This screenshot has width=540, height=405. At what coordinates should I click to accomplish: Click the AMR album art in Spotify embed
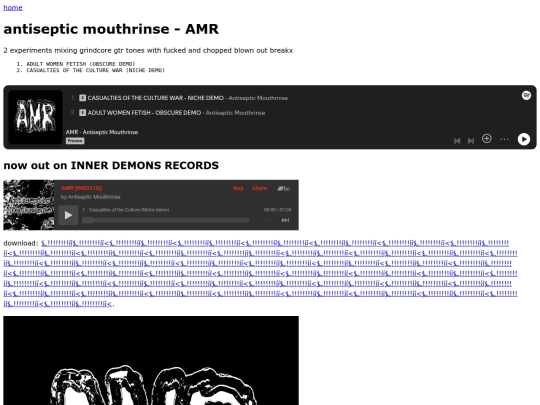pyautogui.click(x=35, y=117)
